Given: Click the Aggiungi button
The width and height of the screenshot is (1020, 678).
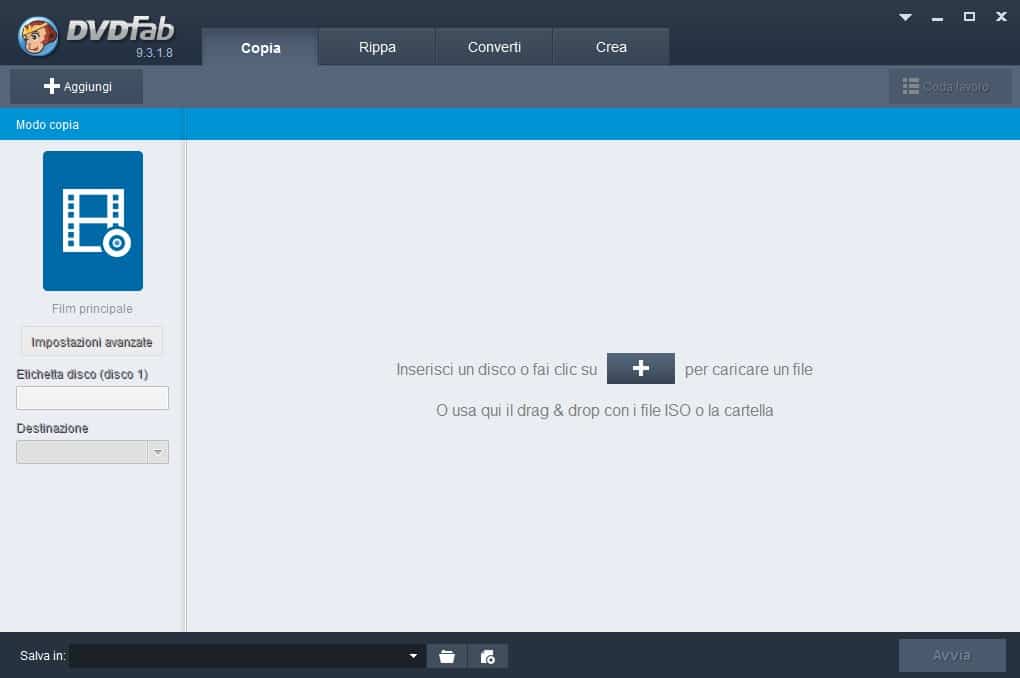Looking at the screenshot, I should (x=76, y=87).
